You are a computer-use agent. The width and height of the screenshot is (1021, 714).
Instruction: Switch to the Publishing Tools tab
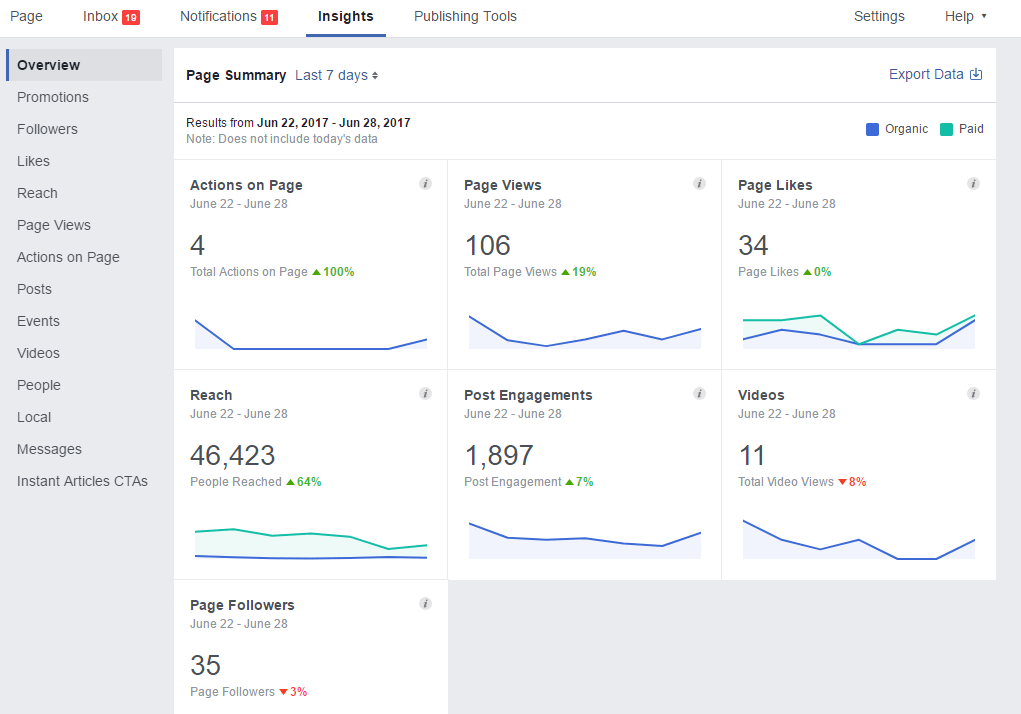tap(465, 16)
